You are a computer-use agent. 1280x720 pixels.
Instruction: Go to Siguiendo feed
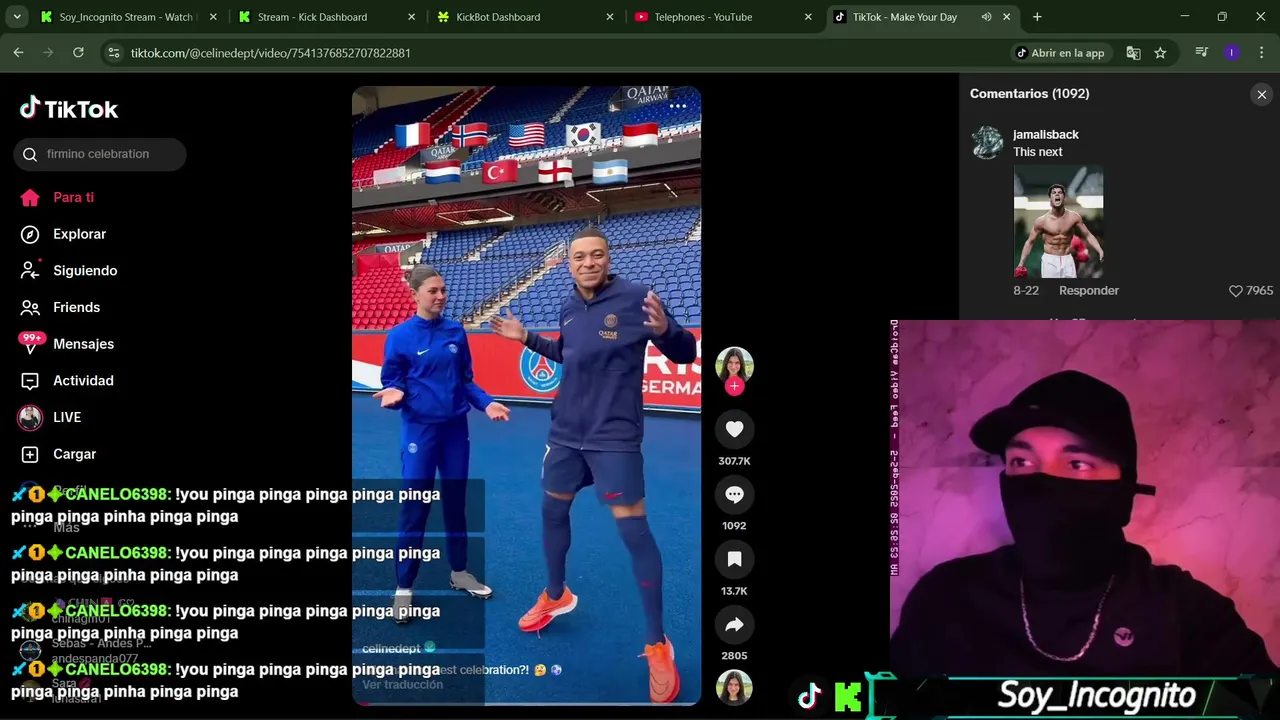pos(85,271)
